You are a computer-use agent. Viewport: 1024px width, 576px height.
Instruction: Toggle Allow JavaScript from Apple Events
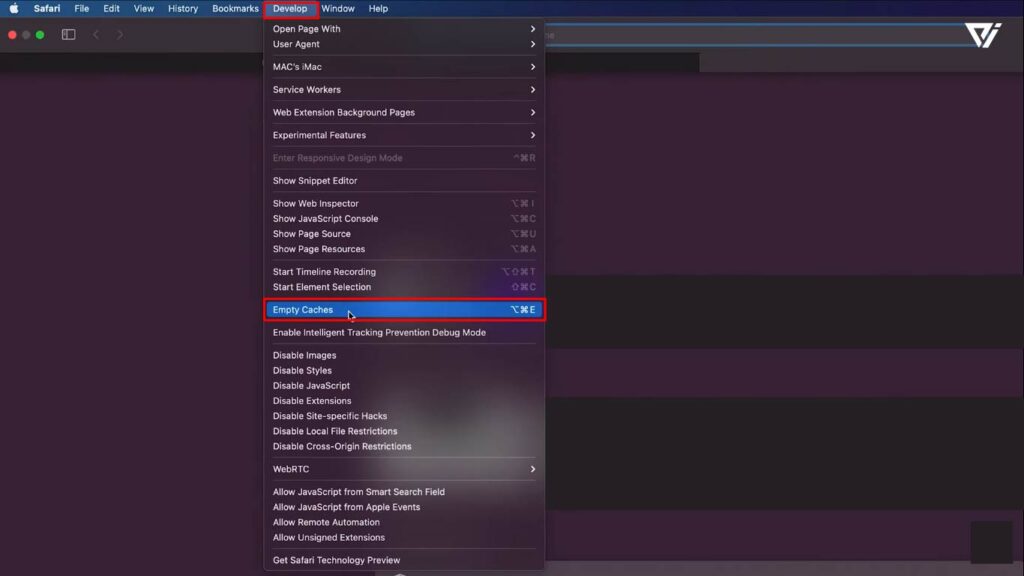pos(404,507)
